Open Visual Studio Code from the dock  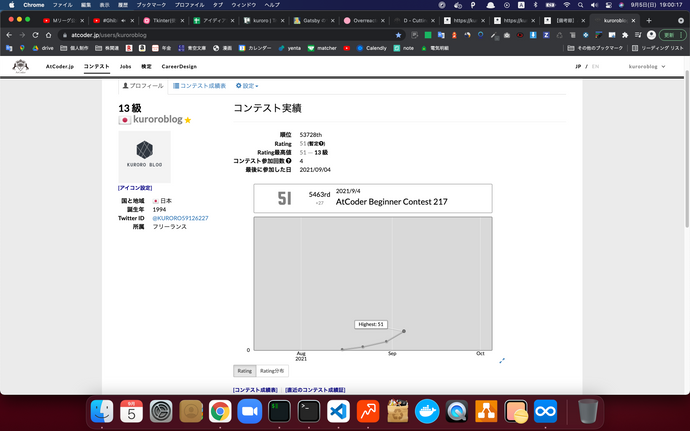pyautogui.click(x=338, y=412)
